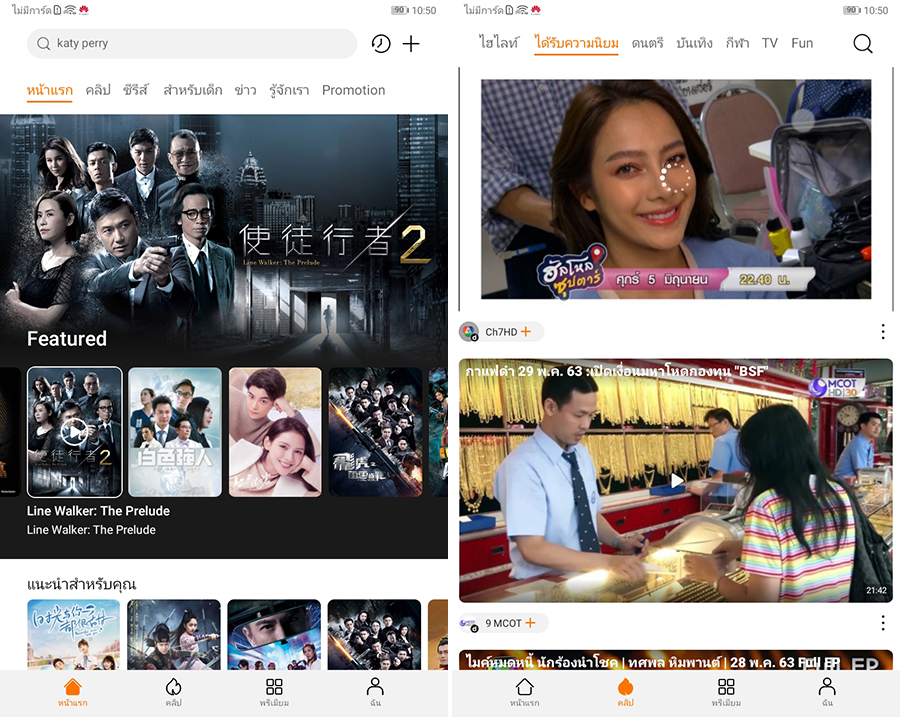
Task: Play Line Walker featured thumbnail
Action: click(x=74, y=432)
